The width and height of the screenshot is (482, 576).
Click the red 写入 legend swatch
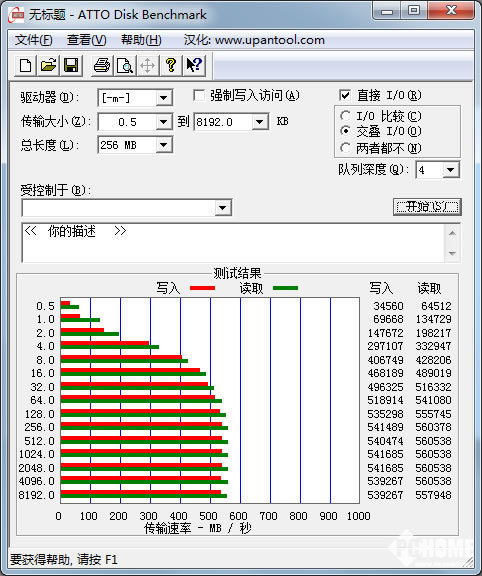[202, 288]
